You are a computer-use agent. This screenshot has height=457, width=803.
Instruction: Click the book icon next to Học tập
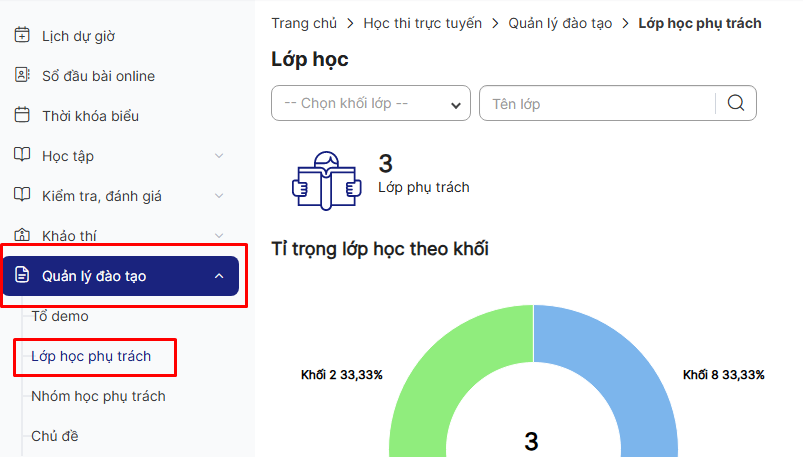pos(22,156)
